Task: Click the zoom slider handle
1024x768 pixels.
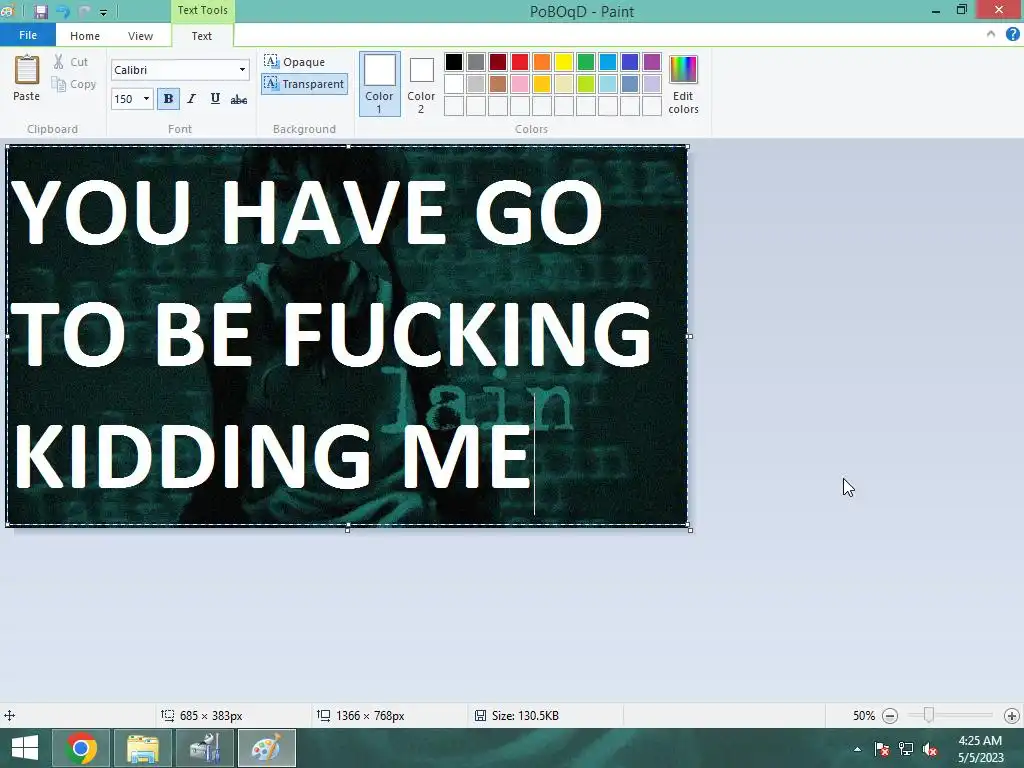Action: tap(928, 716)
